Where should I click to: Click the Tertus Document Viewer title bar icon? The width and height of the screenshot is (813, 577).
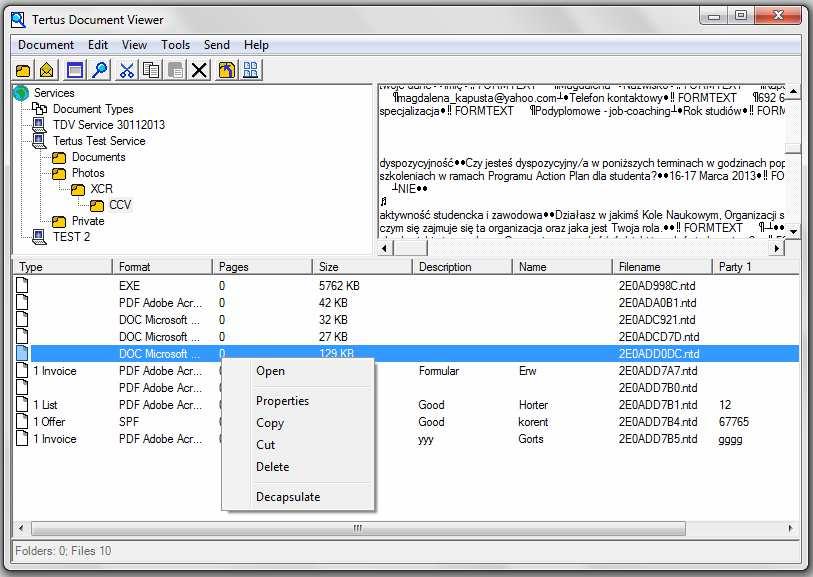pyautogui.click(x=19, y=20)
